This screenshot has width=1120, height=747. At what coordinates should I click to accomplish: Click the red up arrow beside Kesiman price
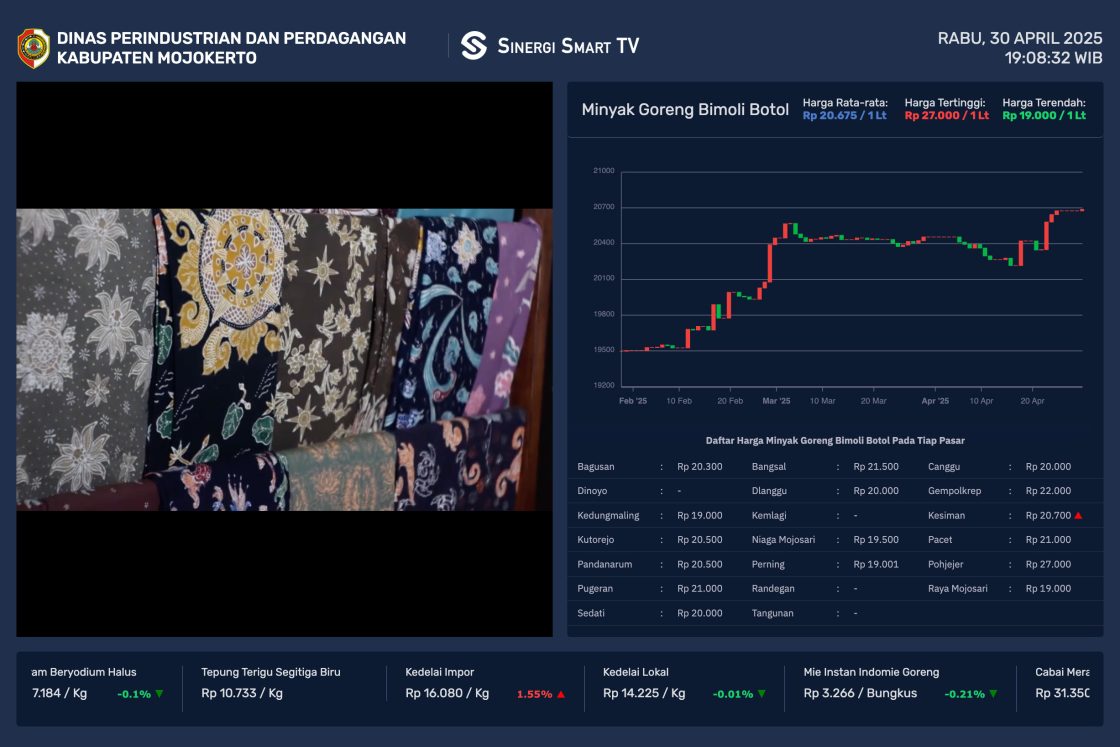point(1079,516)
